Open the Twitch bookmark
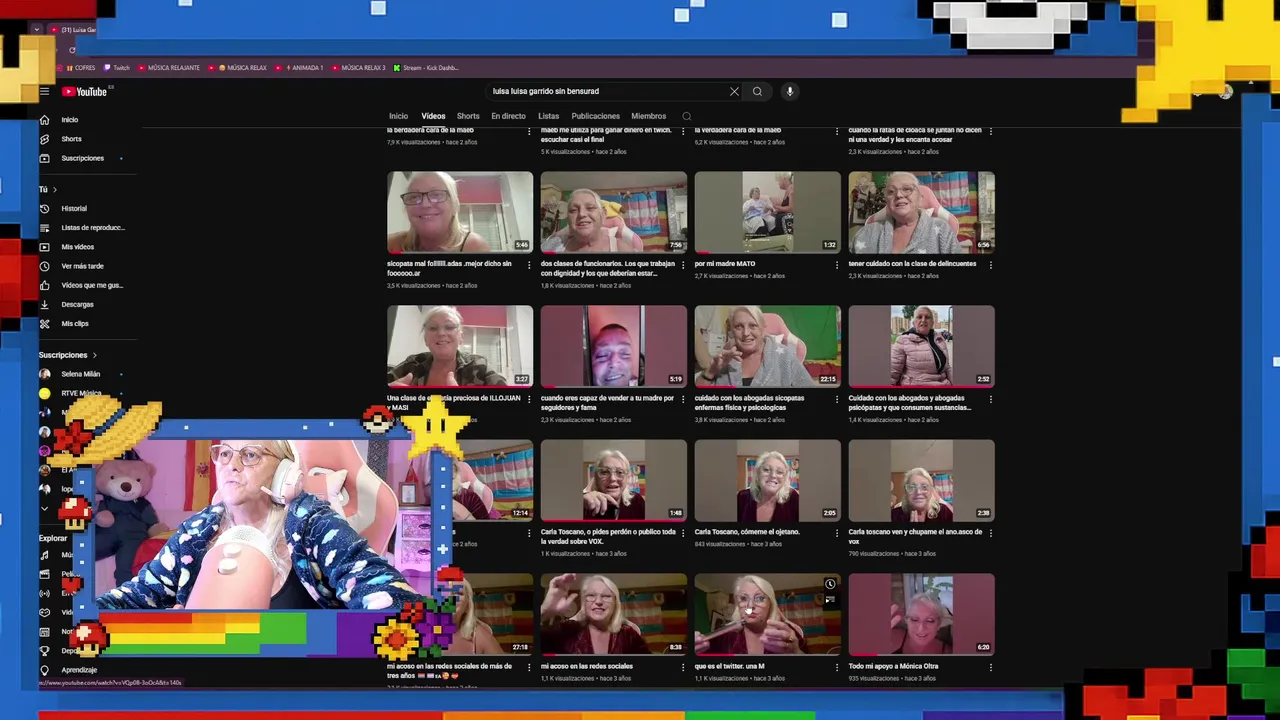Screen dimensions: 1280x720 [x=117, y=68]
